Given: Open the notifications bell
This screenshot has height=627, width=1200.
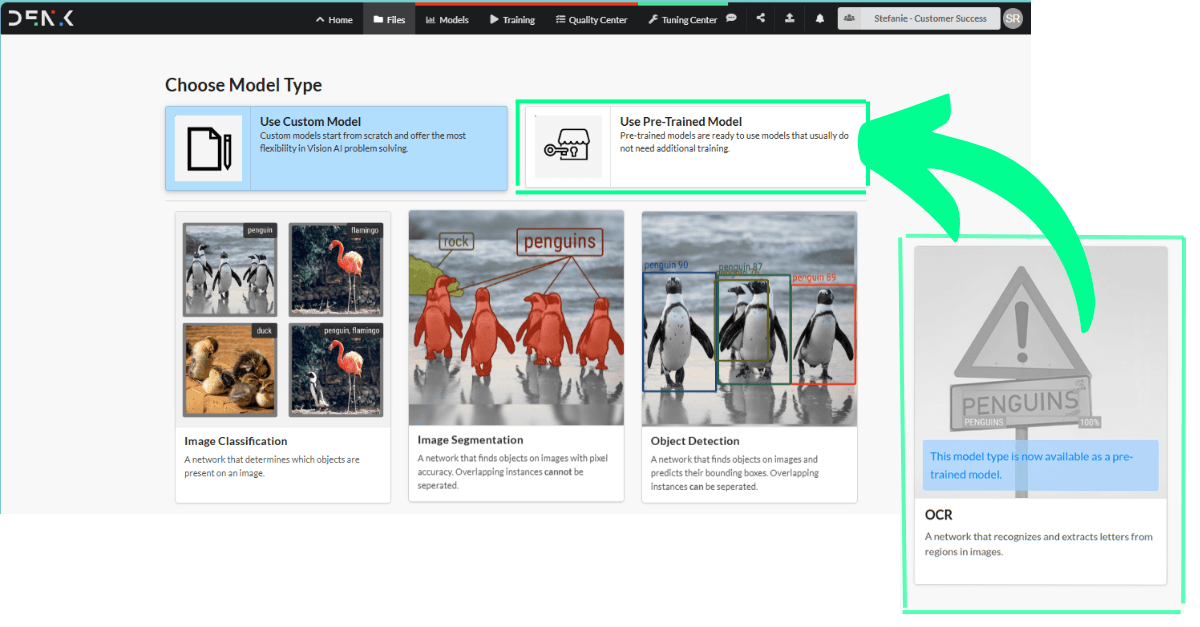Looking at the screenshot, I should click(x=820, y=19).
